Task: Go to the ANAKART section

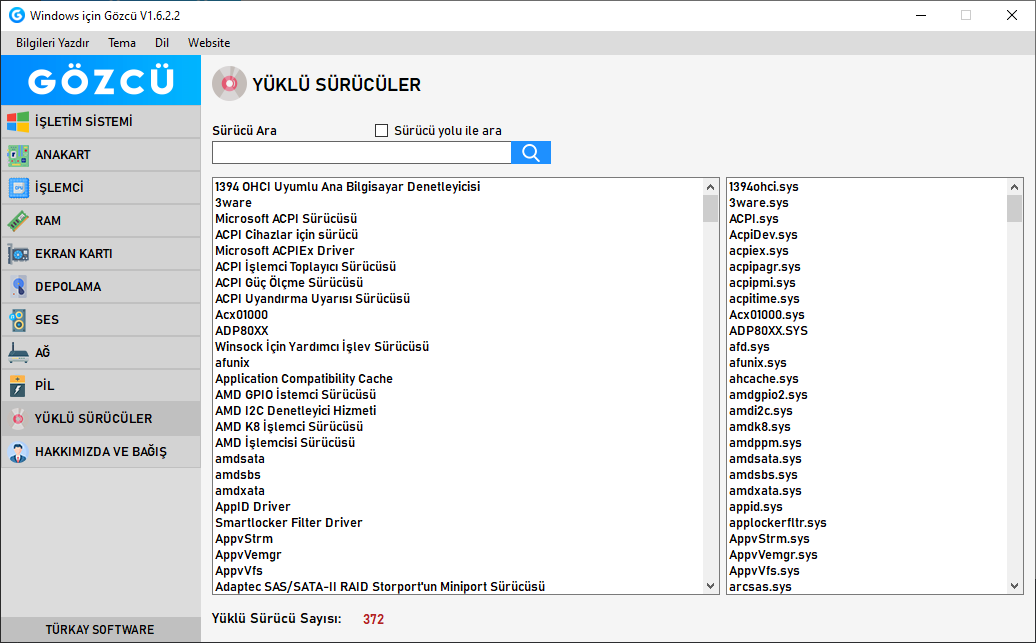Action: pos(100,155)
